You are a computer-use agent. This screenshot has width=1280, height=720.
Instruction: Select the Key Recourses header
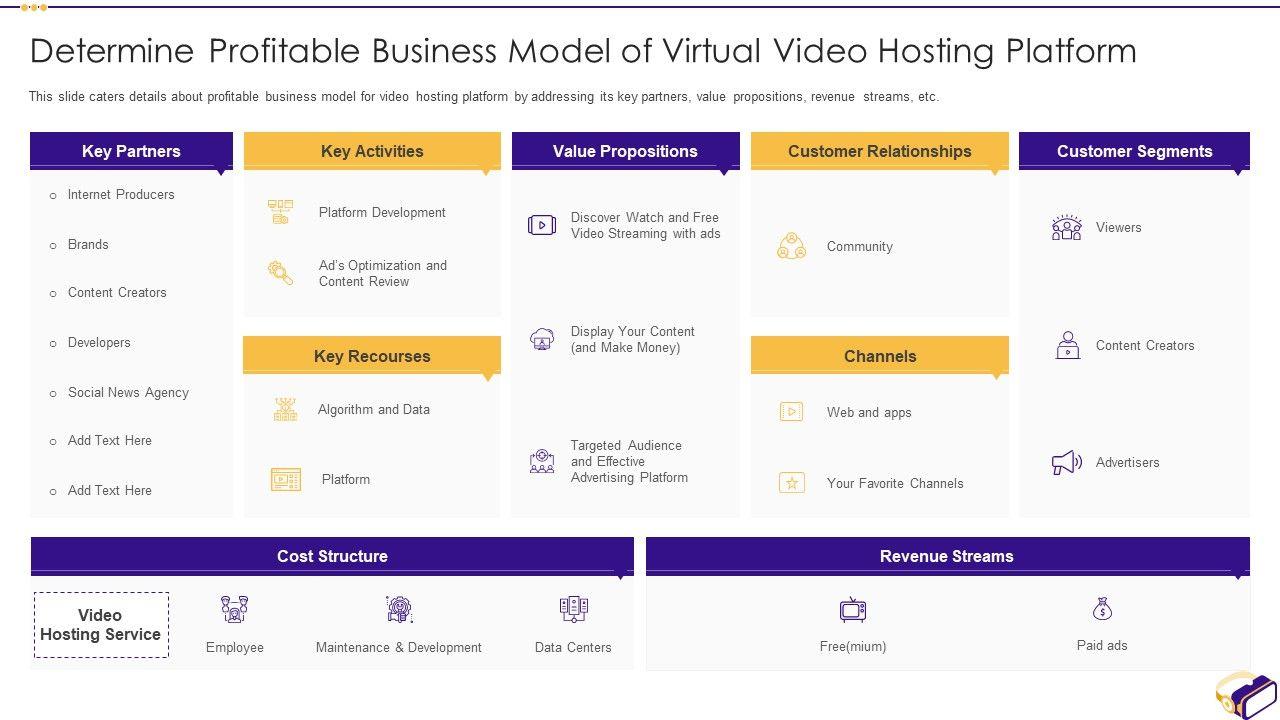tap(372, 356)
